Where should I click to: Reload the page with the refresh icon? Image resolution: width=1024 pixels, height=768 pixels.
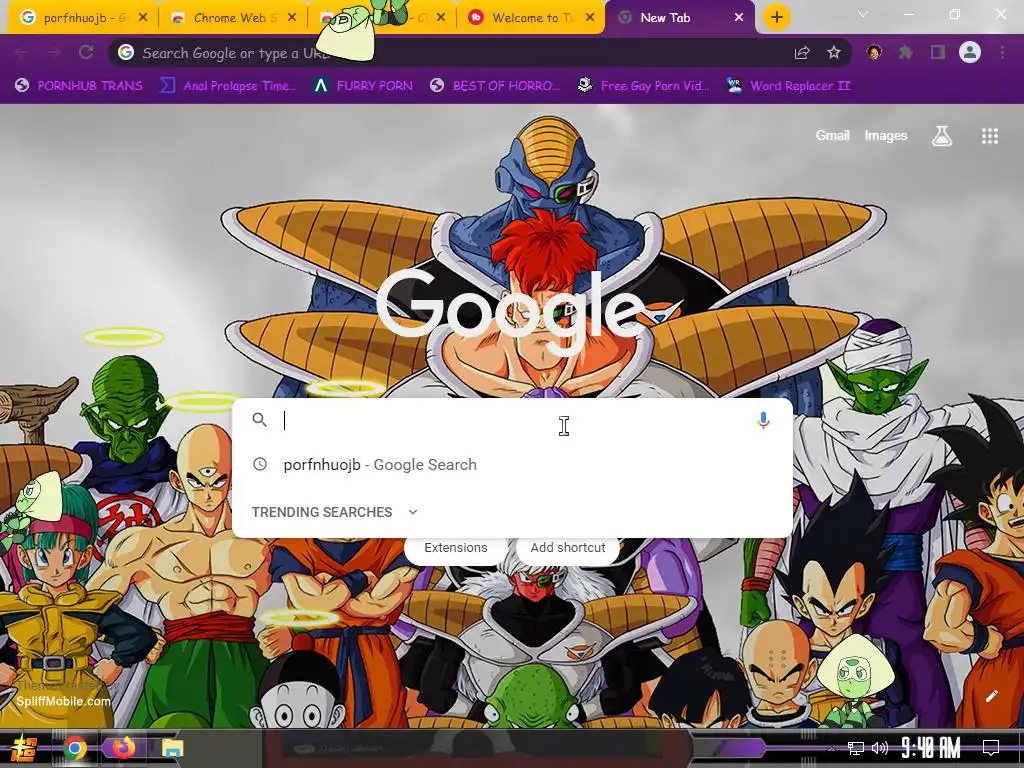click(86, 52)
